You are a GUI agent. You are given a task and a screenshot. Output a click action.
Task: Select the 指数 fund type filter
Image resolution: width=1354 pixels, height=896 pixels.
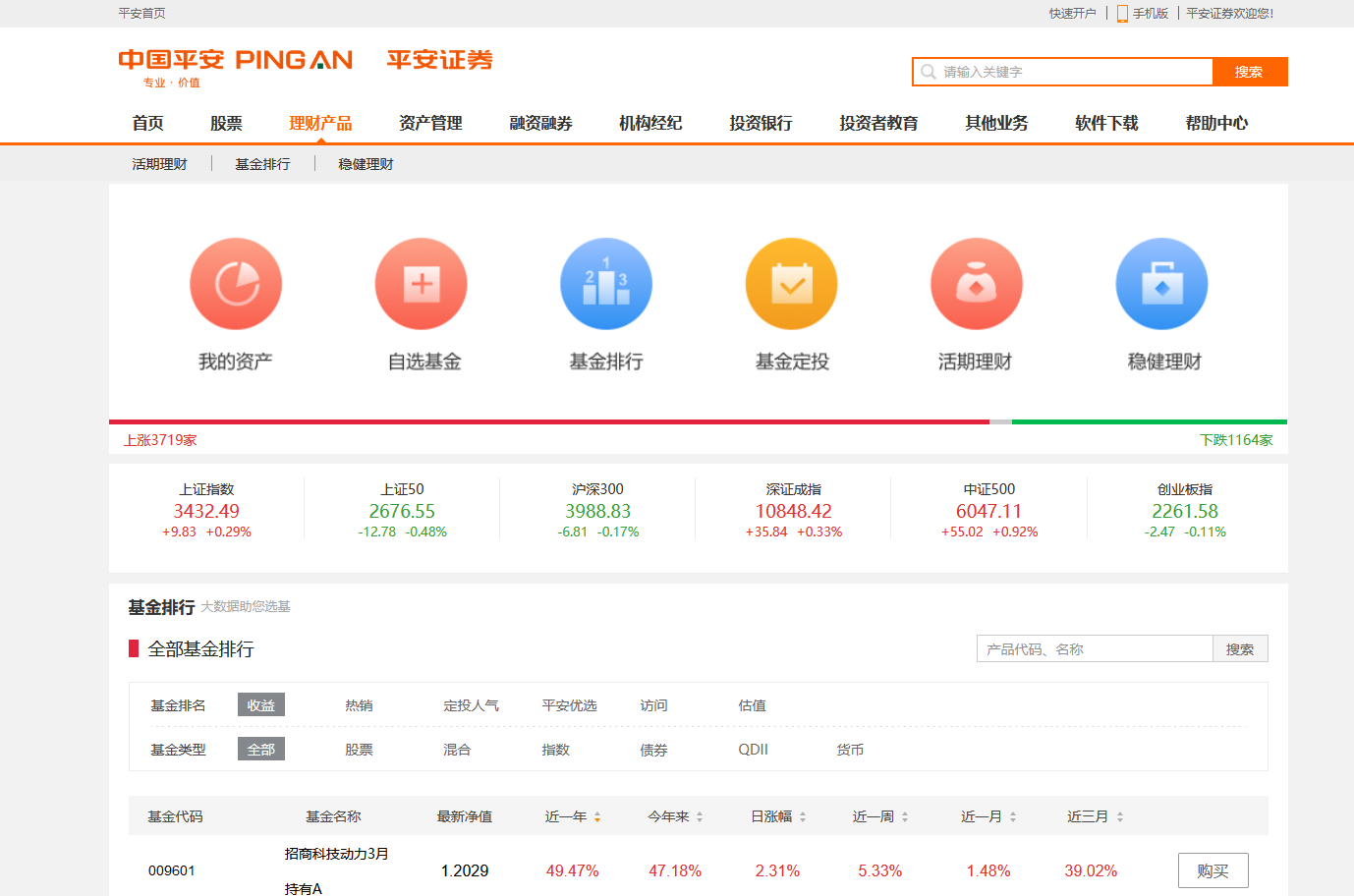(x=555, y=750)
